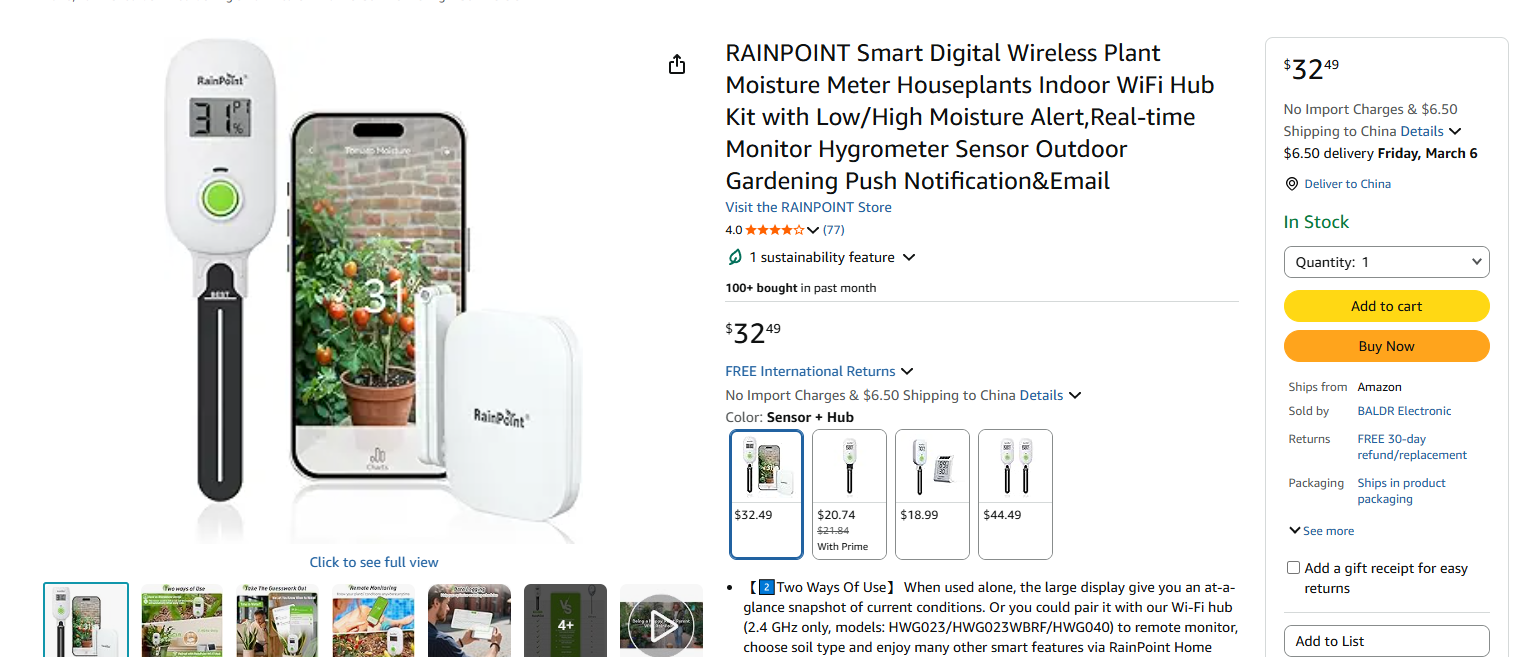
Task: Select the $20.74 single sensor option
Action: (849, 493)
